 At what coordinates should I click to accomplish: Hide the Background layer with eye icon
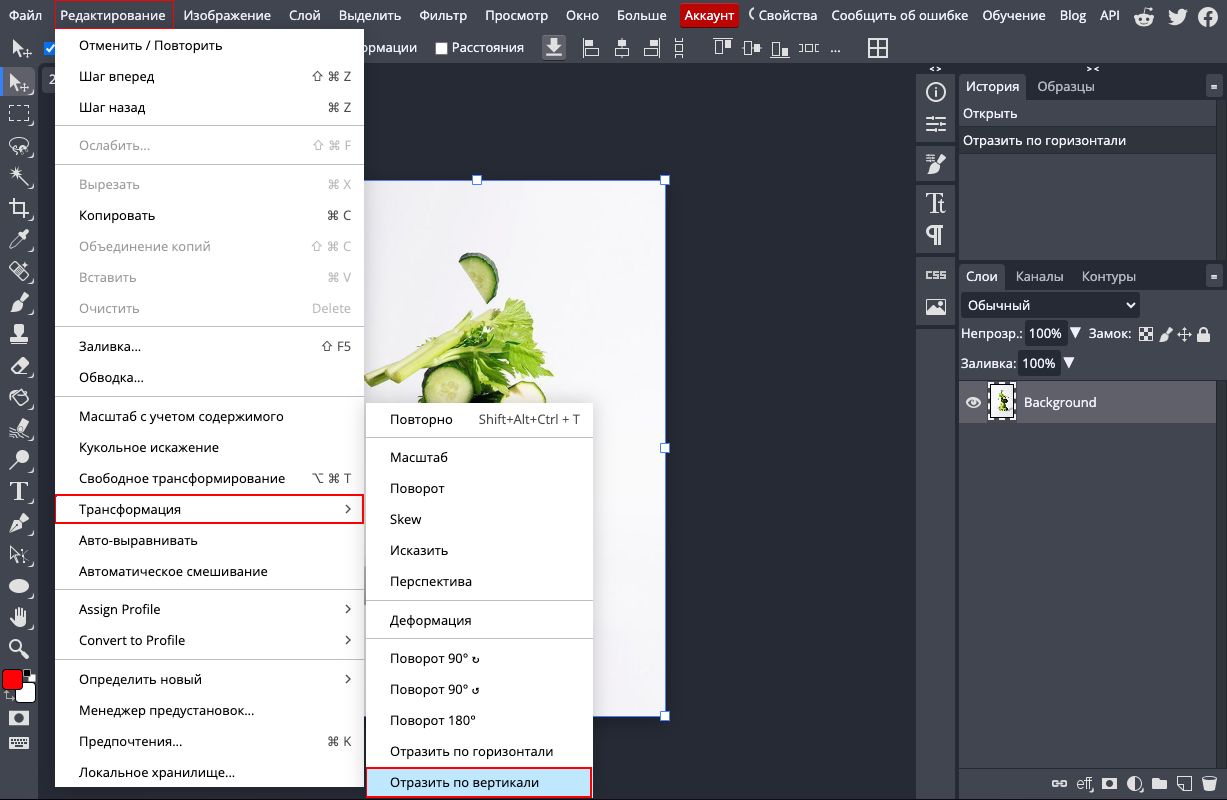tap(973, 402)
